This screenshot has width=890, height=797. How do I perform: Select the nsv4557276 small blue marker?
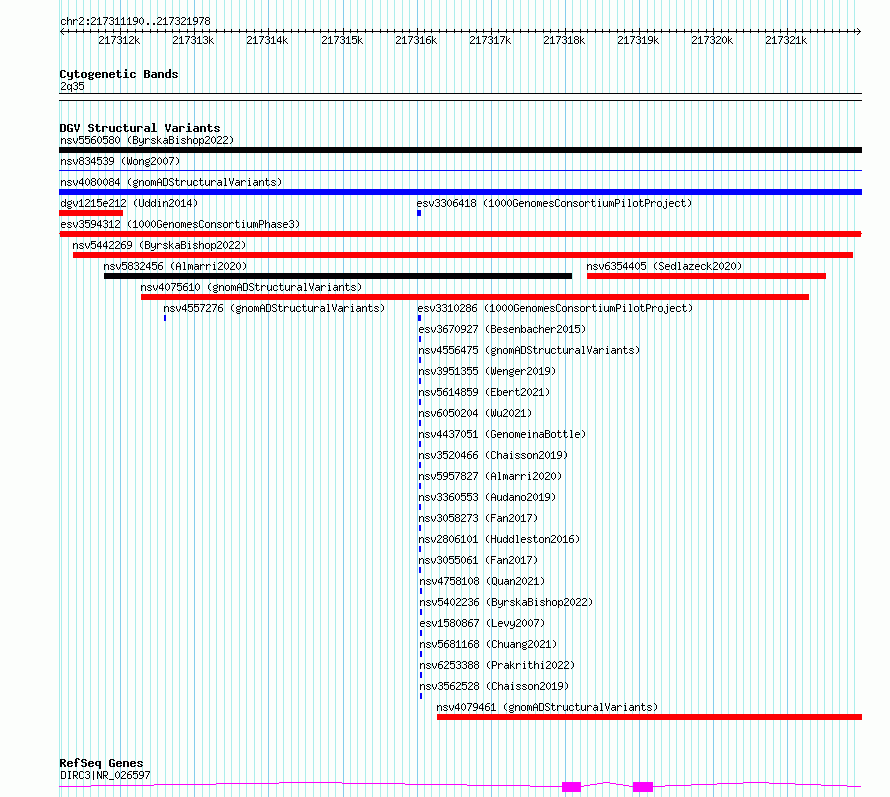(x=165, y=318)
